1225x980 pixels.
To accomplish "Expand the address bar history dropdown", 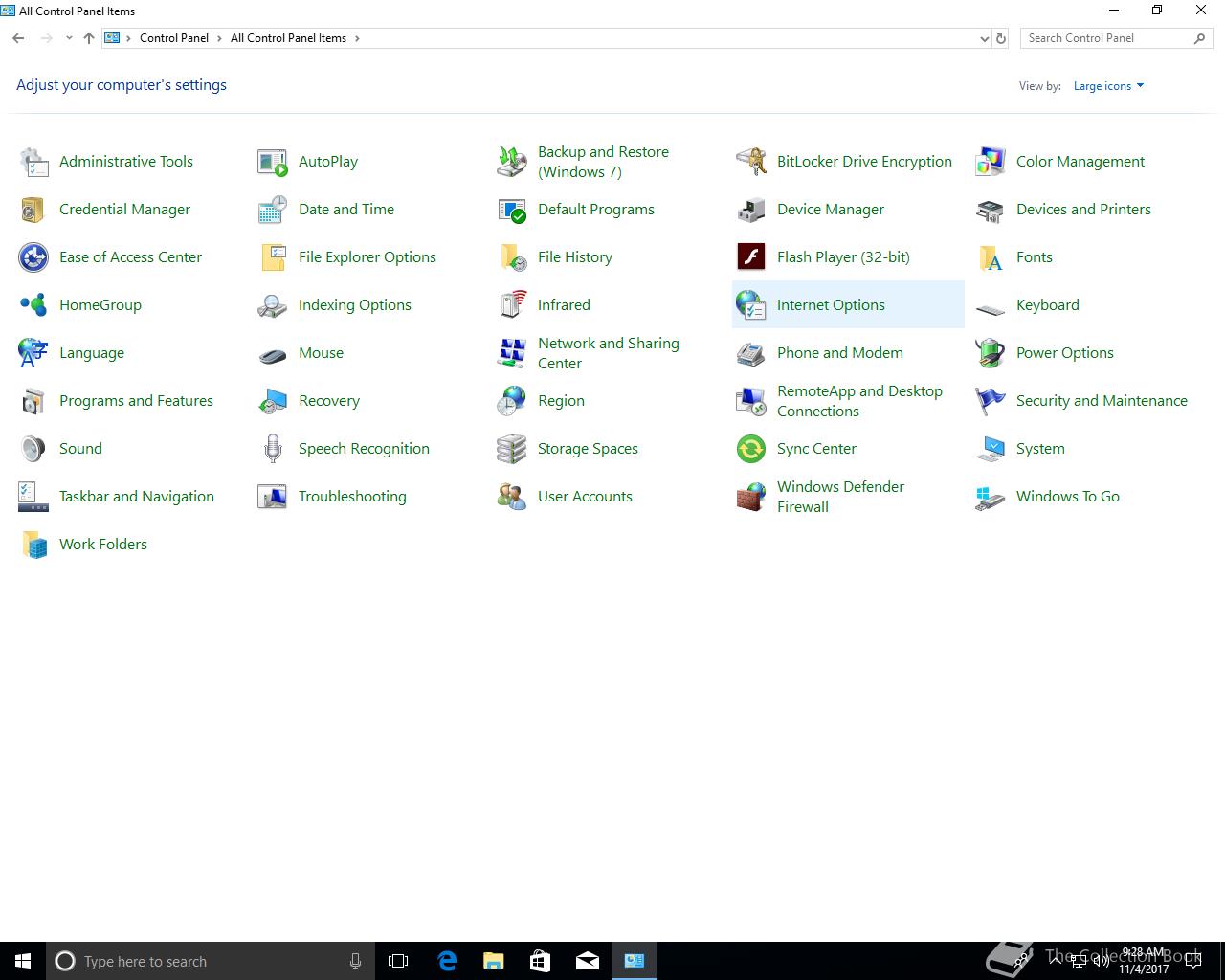I will point(984,38).
